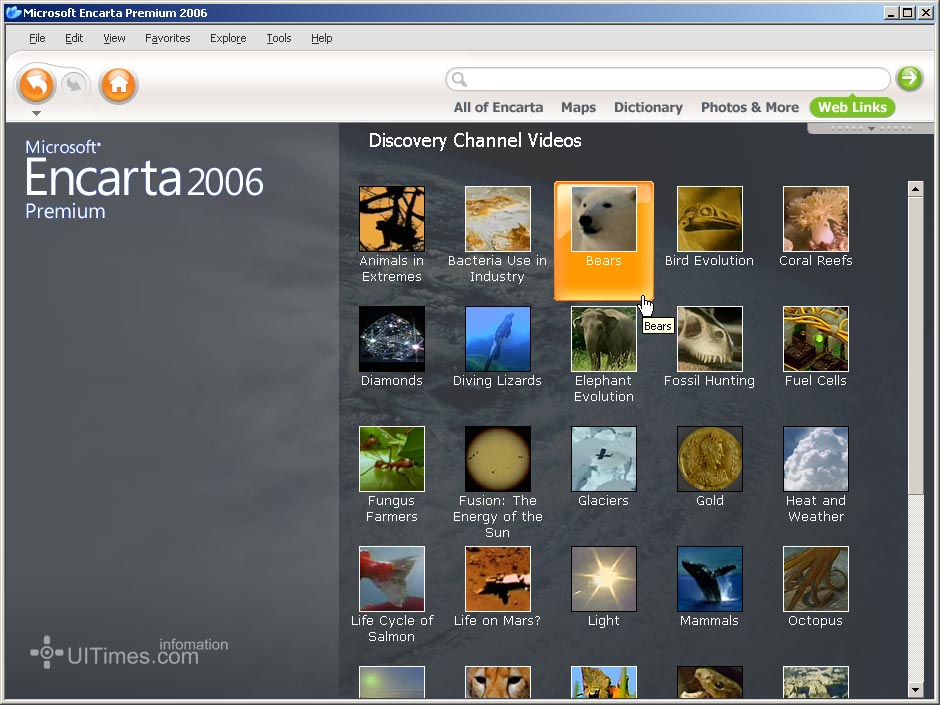Open the Bird Evolution video thumbnail
This screenshot has height=705, width=940.
point(710,219)
